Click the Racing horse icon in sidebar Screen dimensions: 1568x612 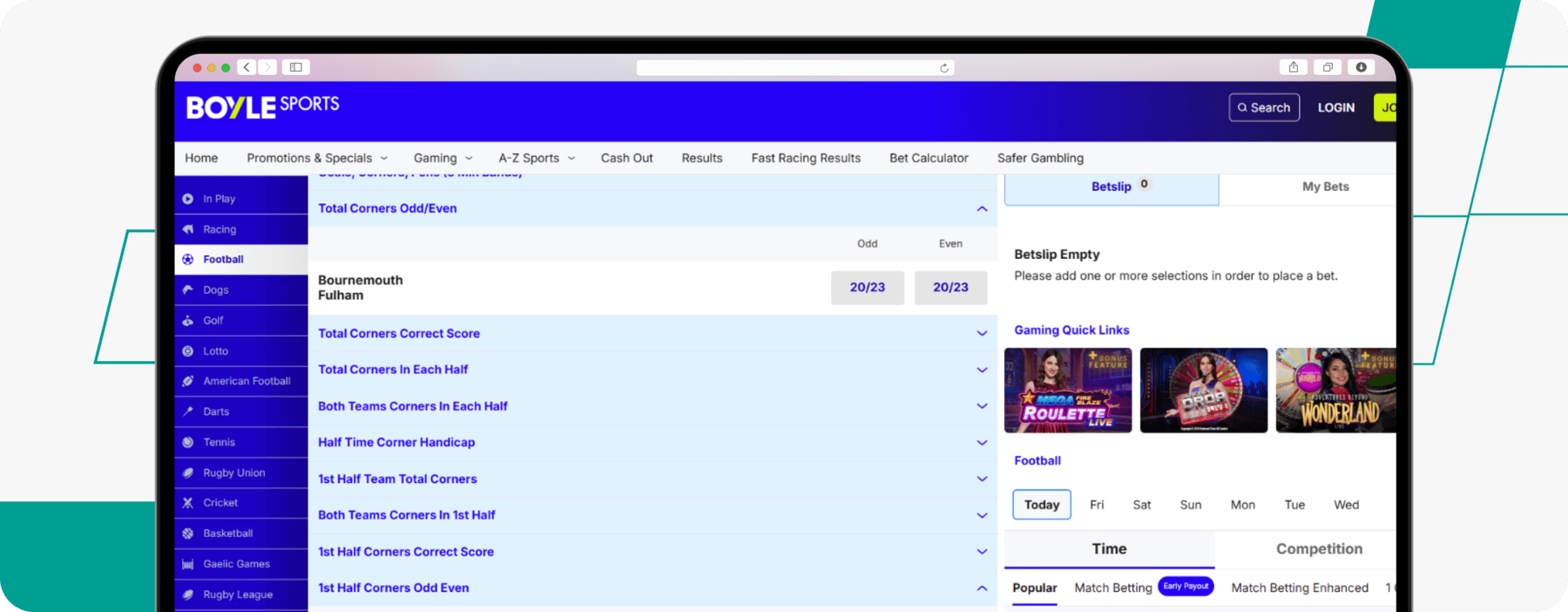187,229
